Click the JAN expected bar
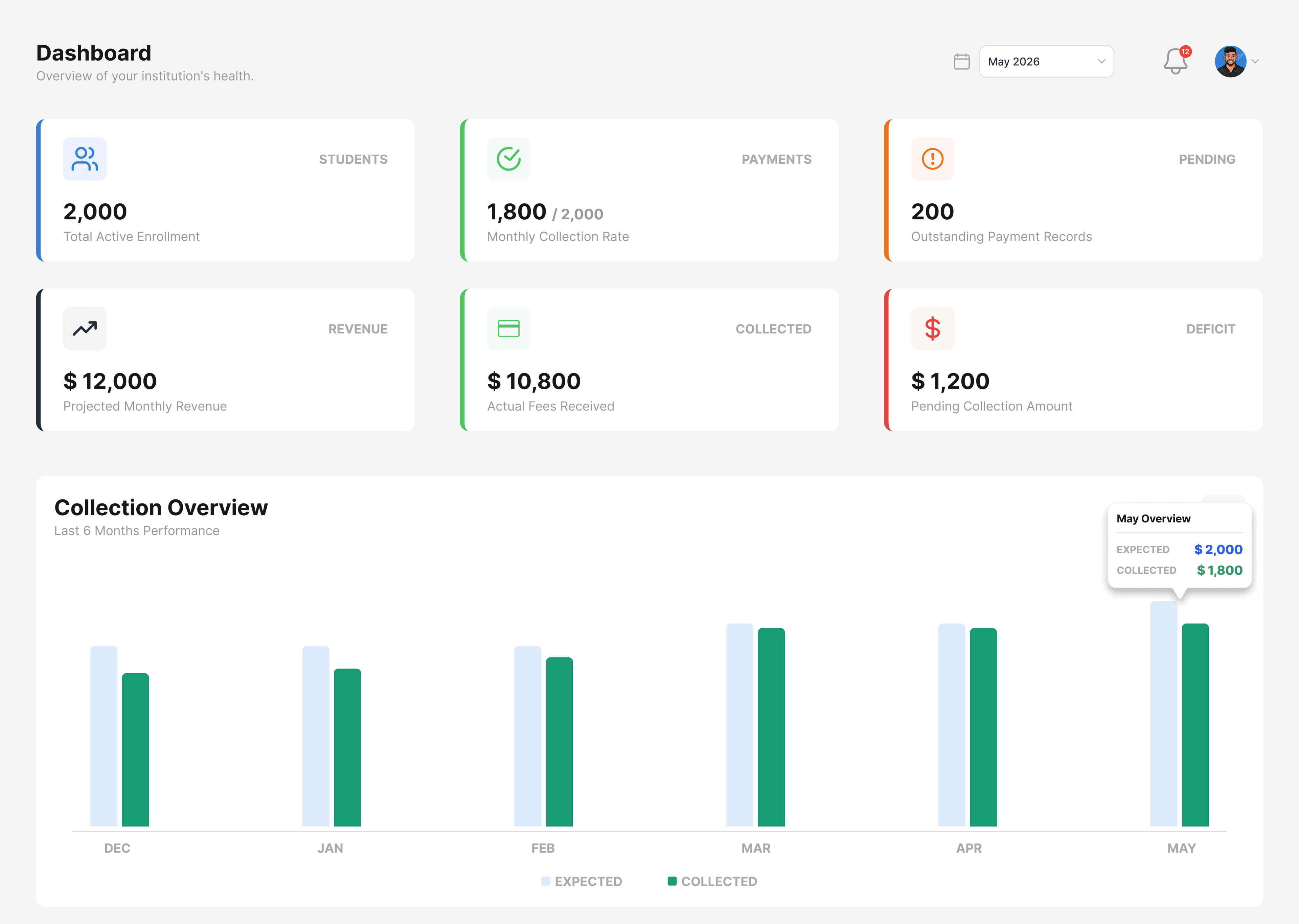 tap(316, 736)
